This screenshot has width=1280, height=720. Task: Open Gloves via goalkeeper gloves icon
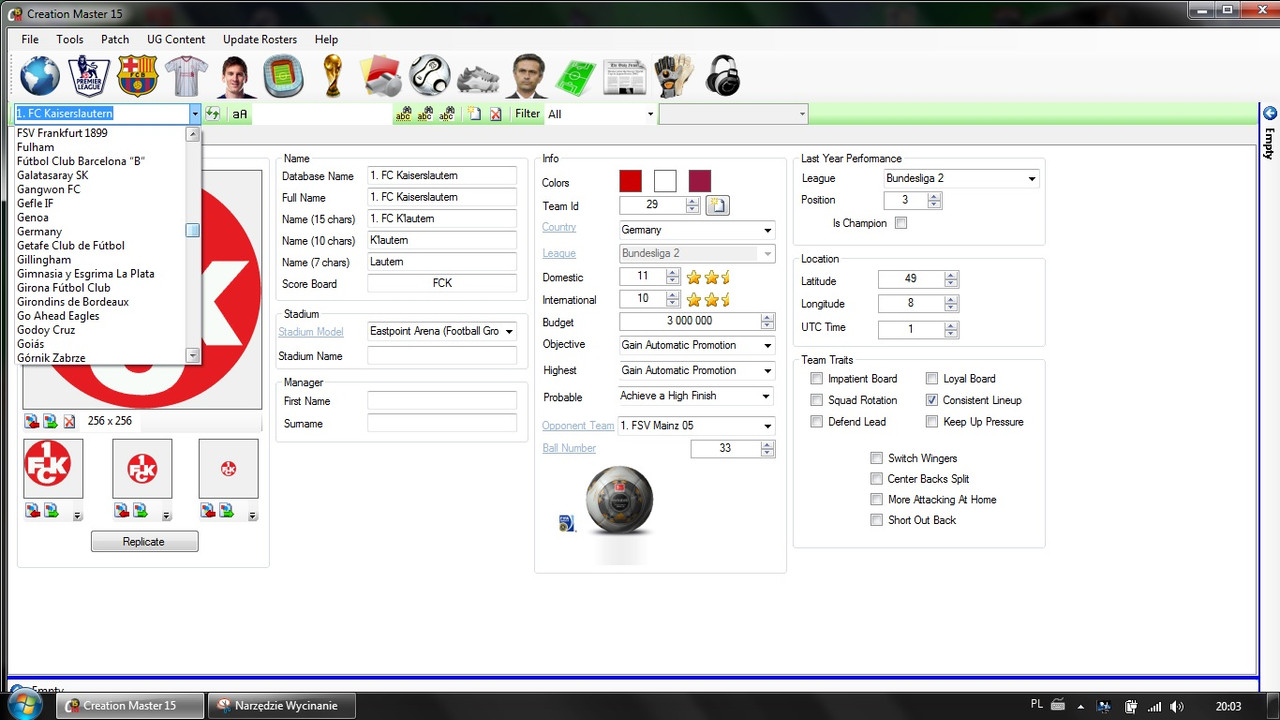coord(673,76)
